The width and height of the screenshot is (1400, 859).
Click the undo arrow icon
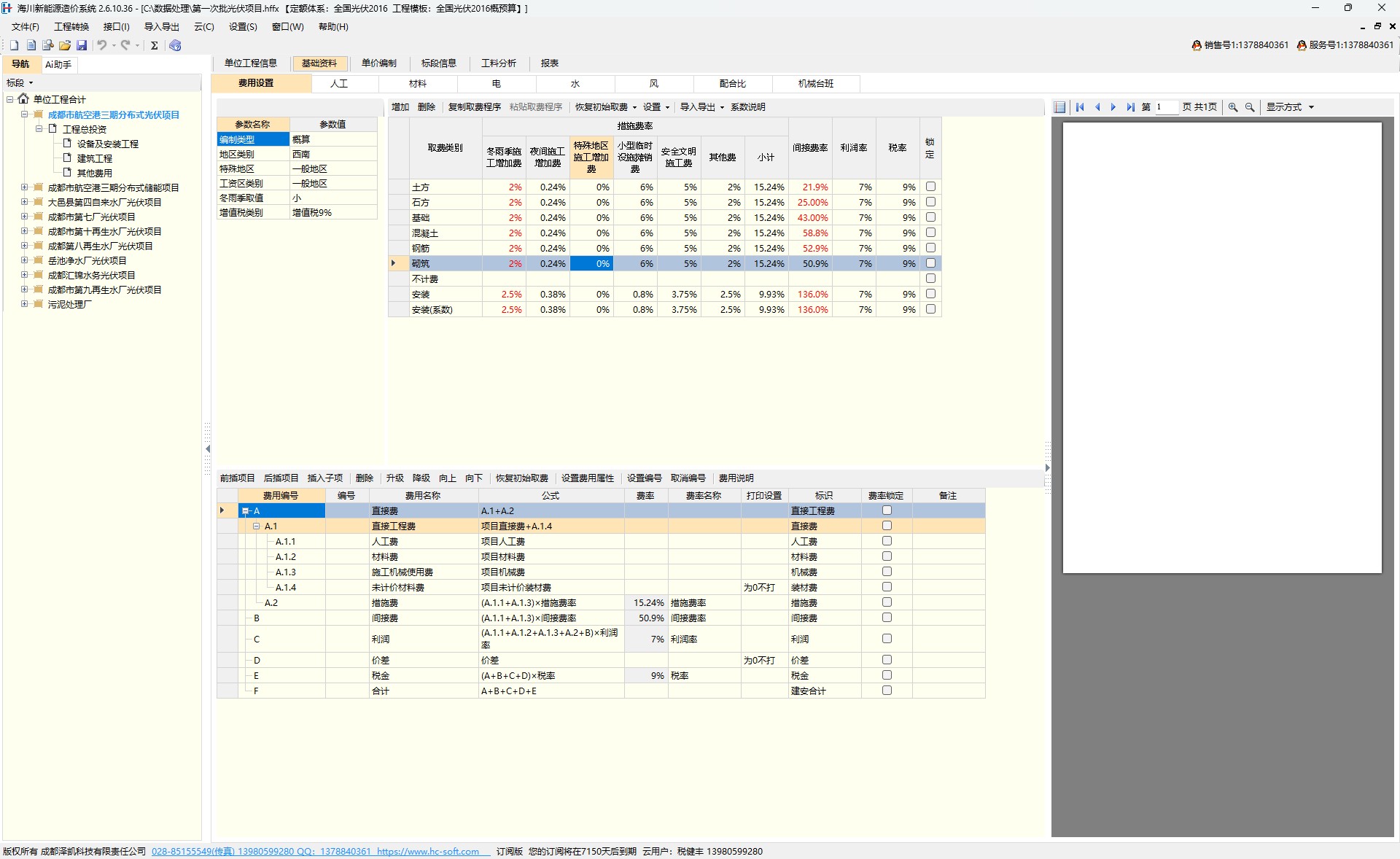click(102, 45)
